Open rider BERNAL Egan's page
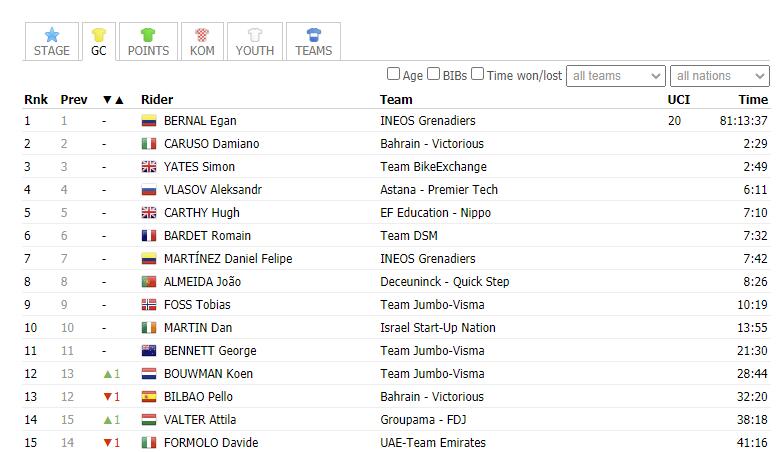This screenshot has height=452, width=784. [x=200, y=121]
